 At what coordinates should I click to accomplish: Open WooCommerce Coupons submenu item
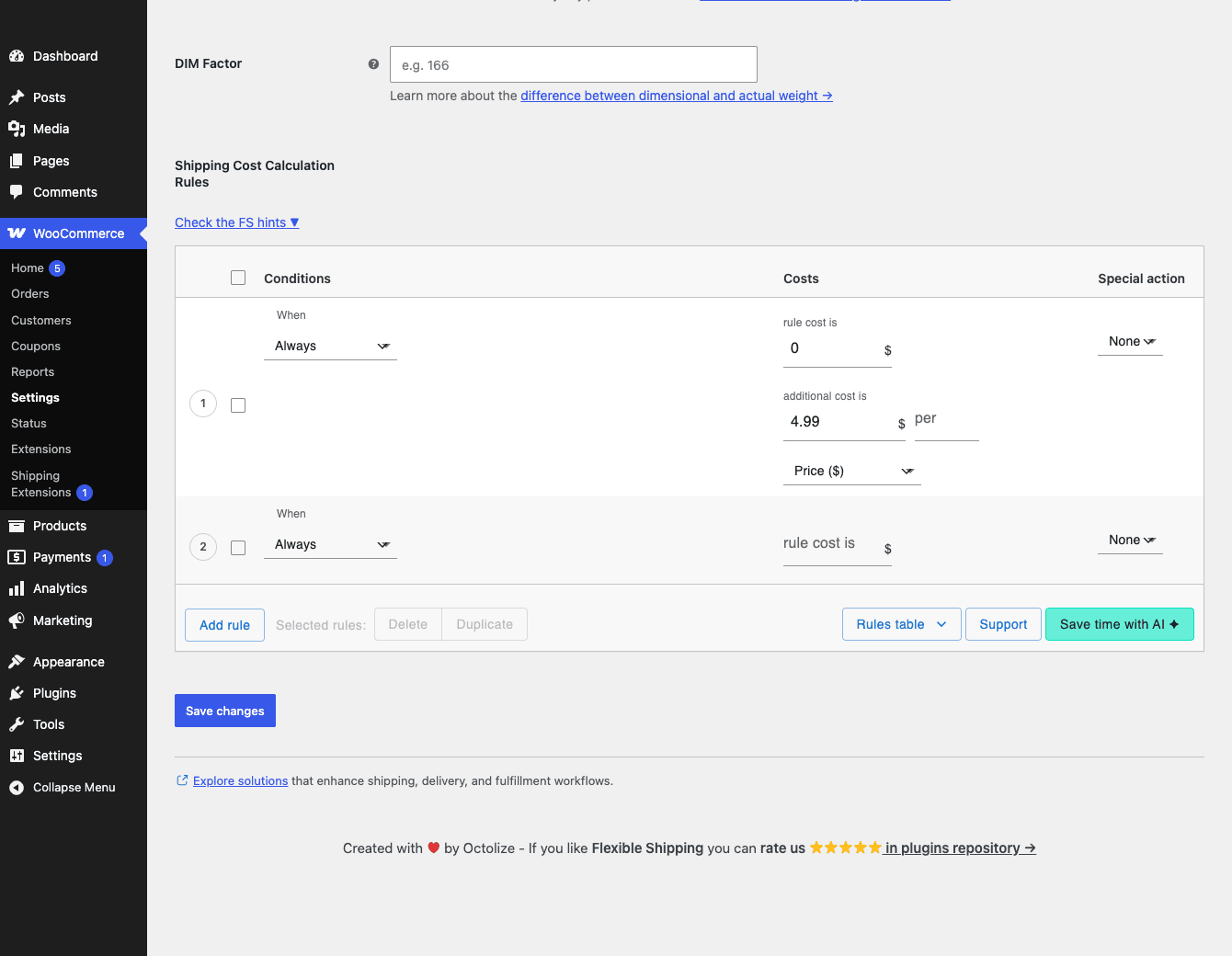[36, 347]
